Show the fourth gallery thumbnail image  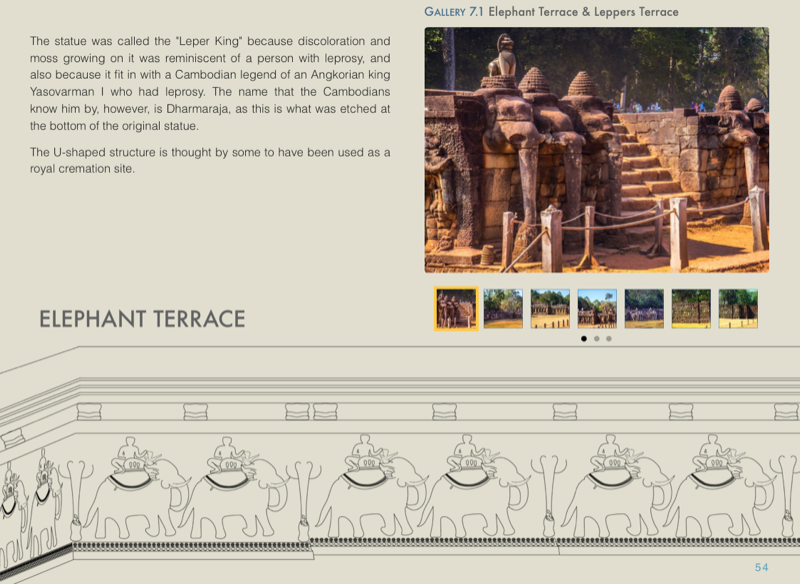[597, 309]
